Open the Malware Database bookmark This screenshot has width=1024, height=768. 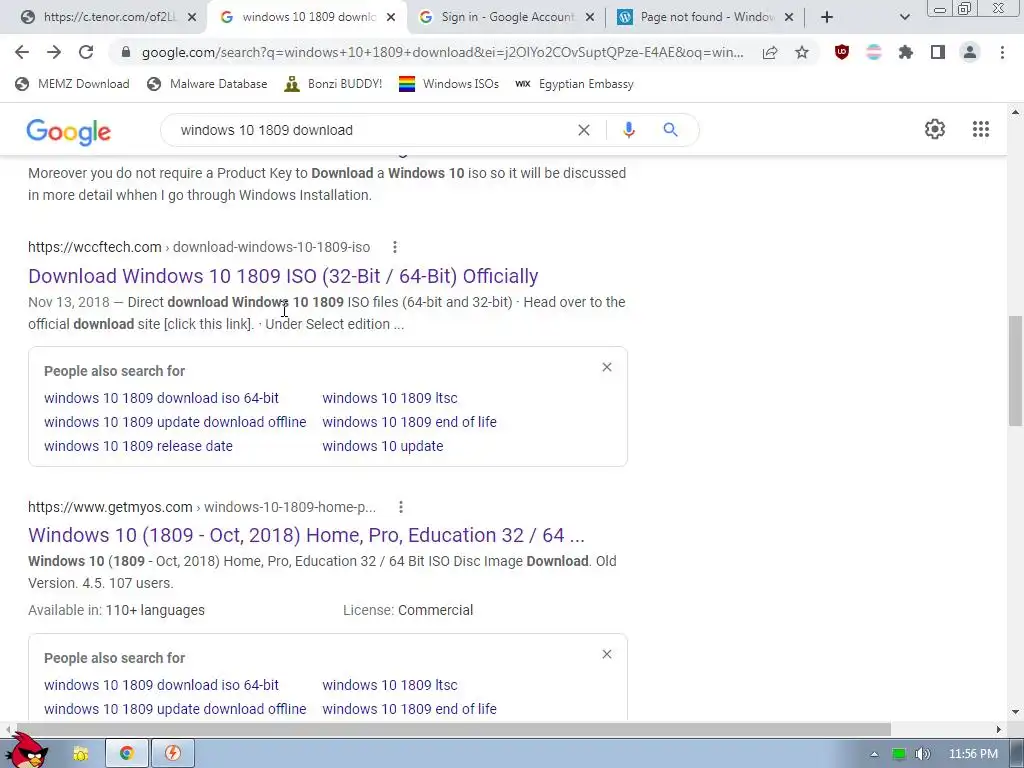point(208,84)
